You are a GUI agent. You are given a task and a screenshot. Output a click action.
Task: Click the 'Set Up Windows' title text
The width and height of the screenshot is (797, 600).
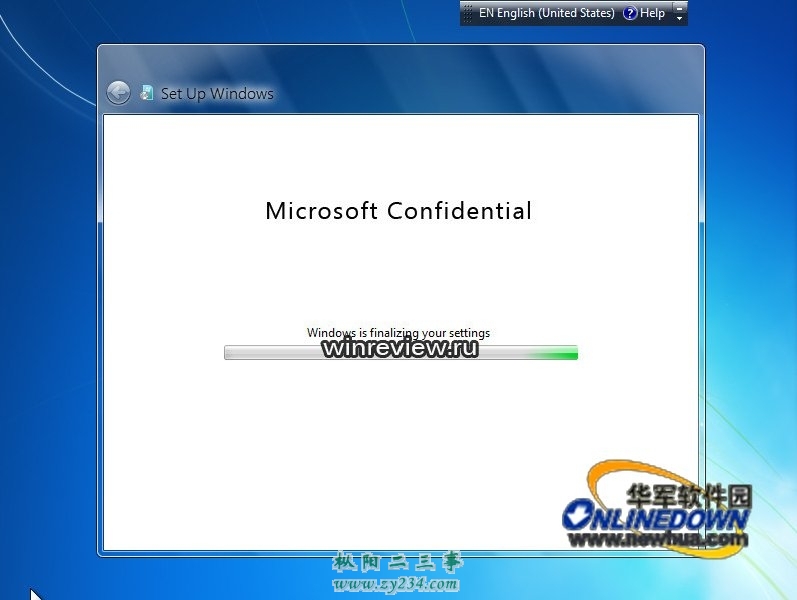(x=217, y=94)
